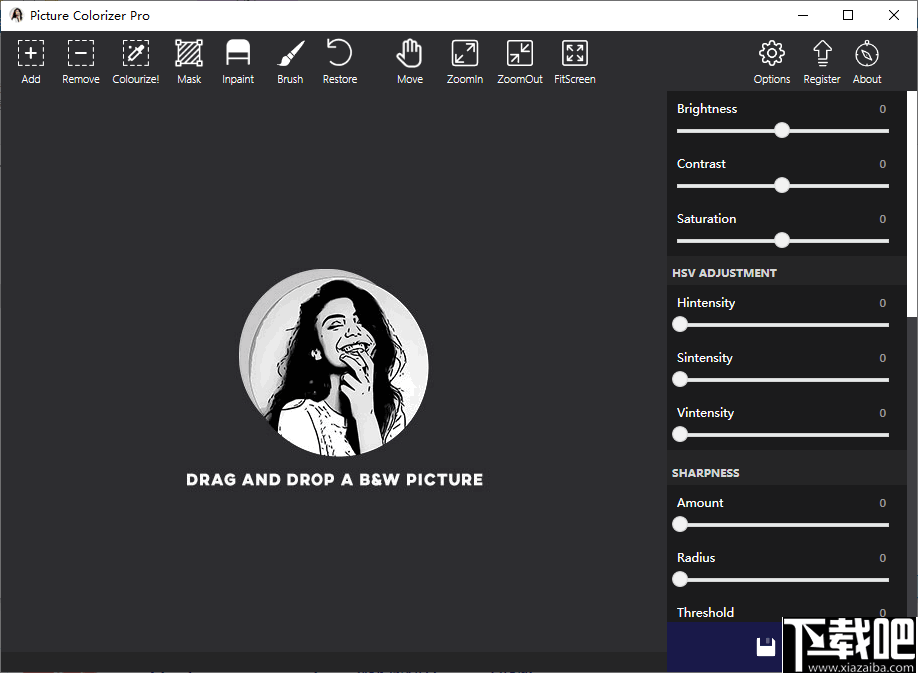Open the About dialog

(x=866, y=53)
